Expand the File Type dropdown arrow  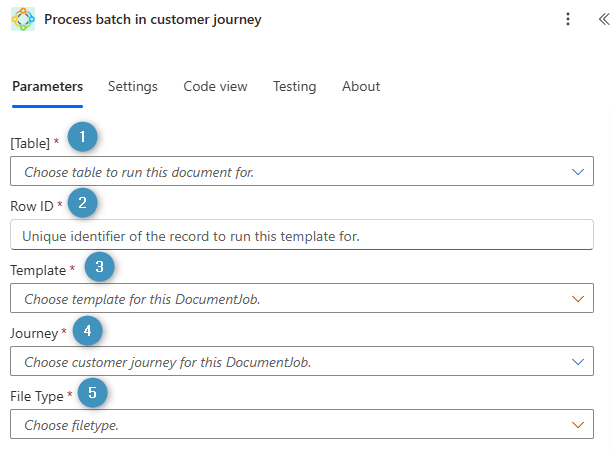[577, 425]
